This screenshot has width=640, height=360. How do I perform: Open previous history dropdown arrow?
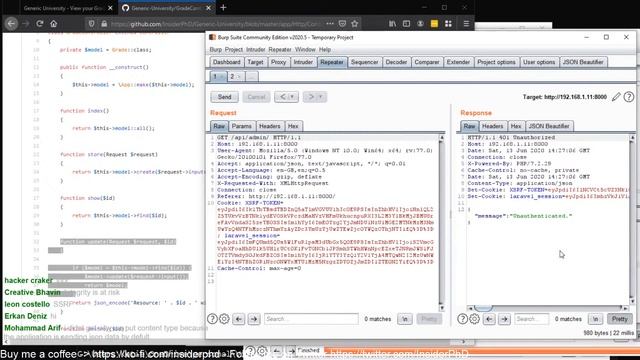(x=293, y=97)
